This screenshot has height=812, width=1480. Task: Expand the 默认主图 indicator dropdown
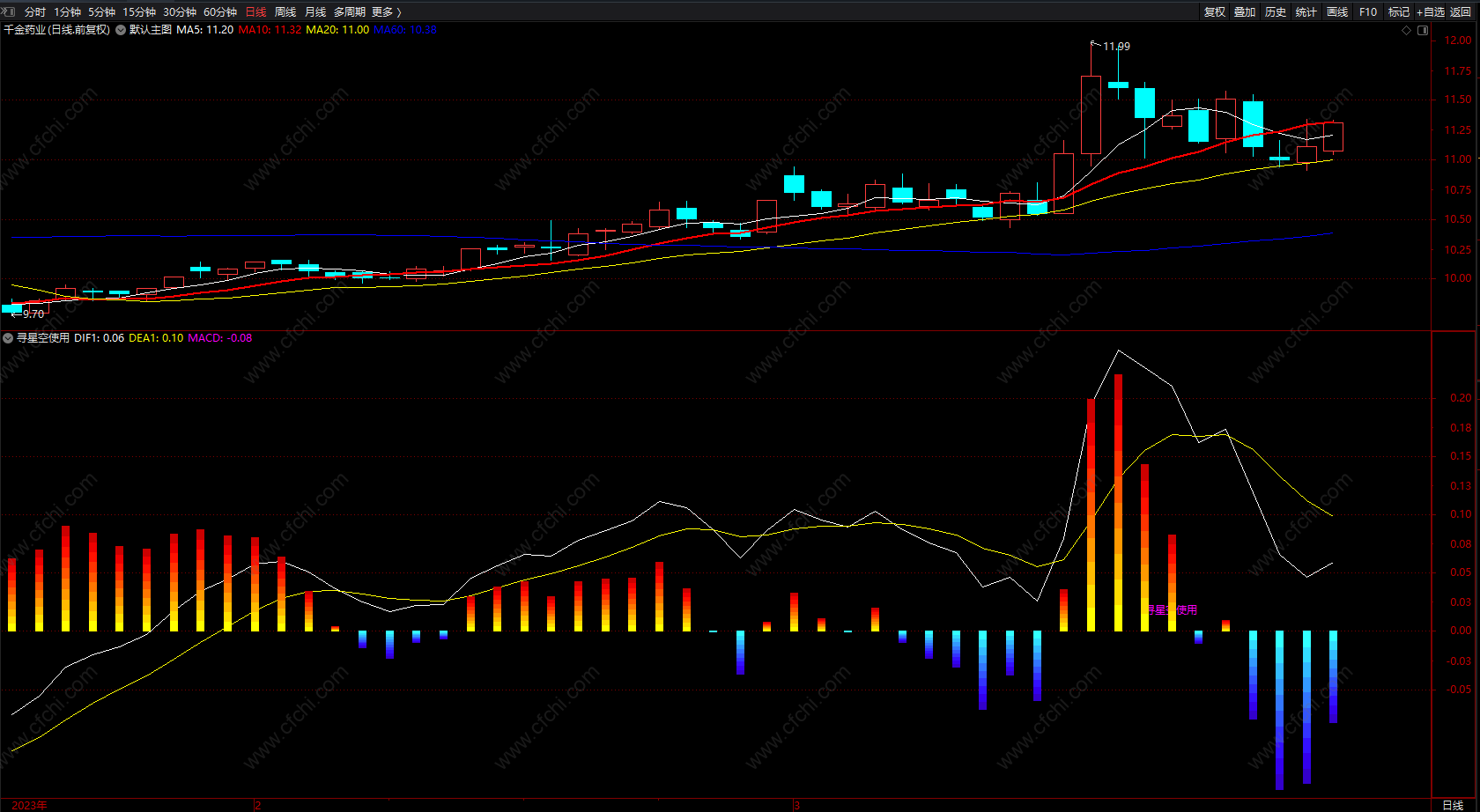121,30
